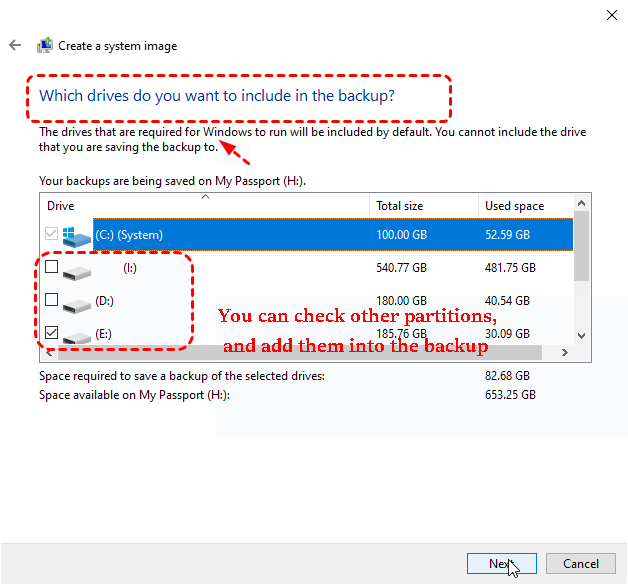Click the back arrow in the wizard header
The width and height of the screenshot is (628, 585).
15,46
